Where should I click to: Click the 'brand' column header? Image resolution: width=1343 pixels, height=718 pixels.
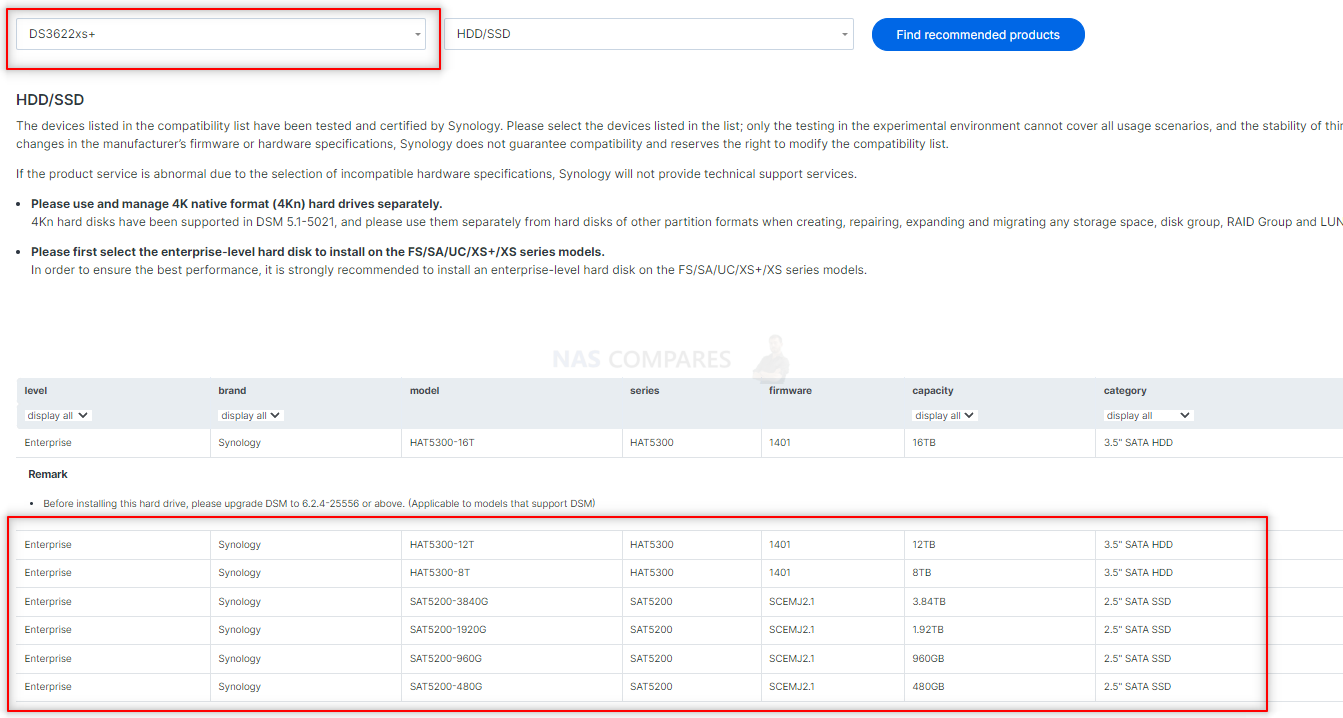coord(232,391)
